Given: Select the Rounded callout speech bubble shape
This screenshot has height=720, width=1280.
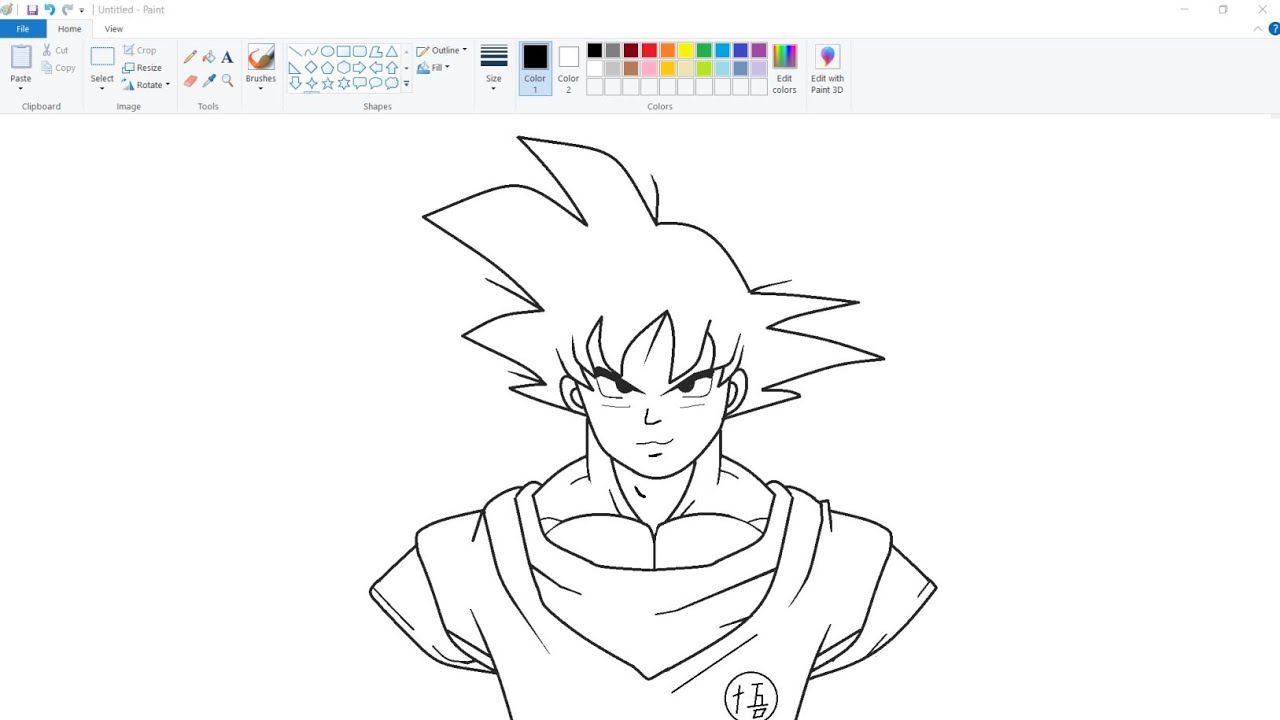Looking at the screenshot, I should [360, 83].
